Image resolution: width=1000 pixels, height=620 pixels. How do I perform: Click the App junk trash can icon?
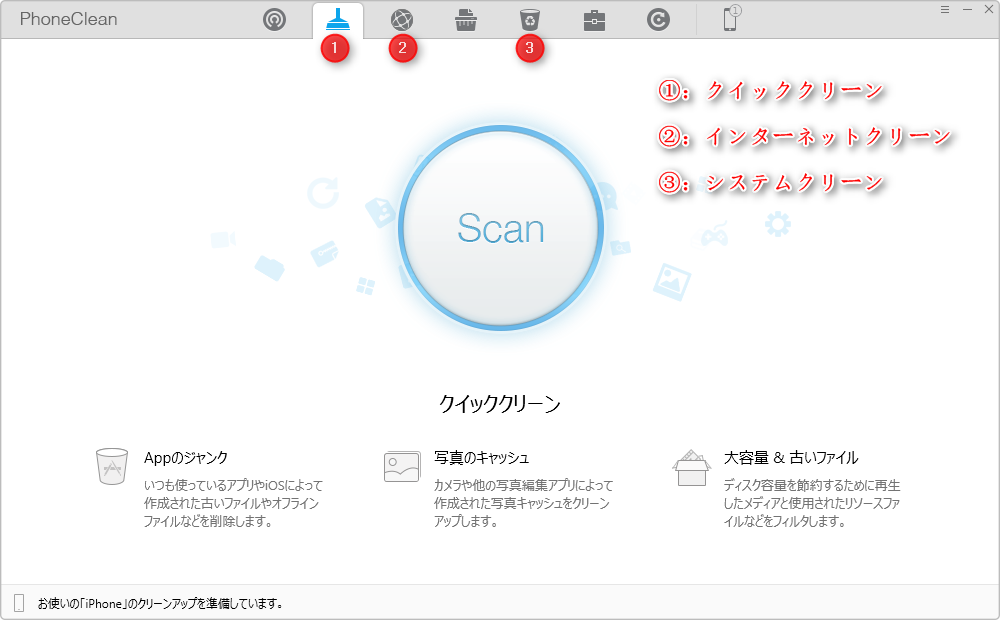112,466
